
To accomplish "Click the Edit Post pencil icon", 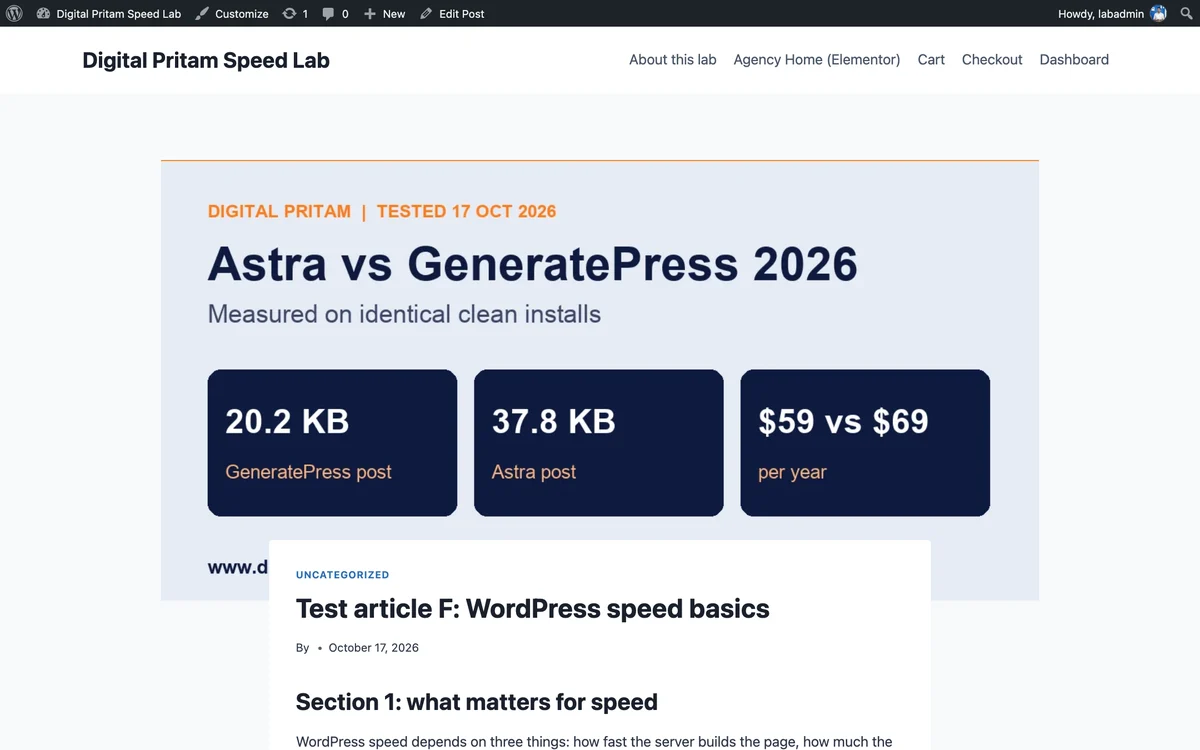I will [x=426, y=14].
